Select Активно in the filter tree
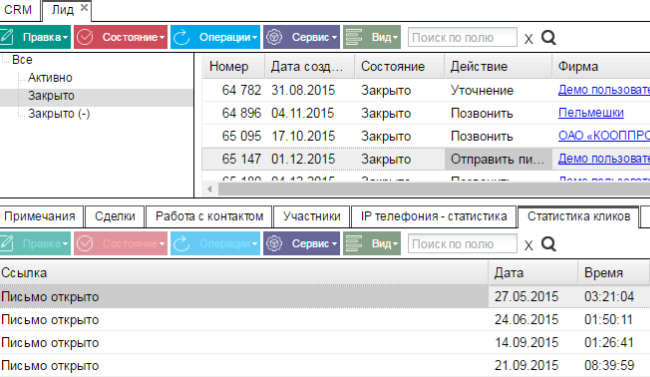This screenshot has height=377, width=650. pos(50,78)
